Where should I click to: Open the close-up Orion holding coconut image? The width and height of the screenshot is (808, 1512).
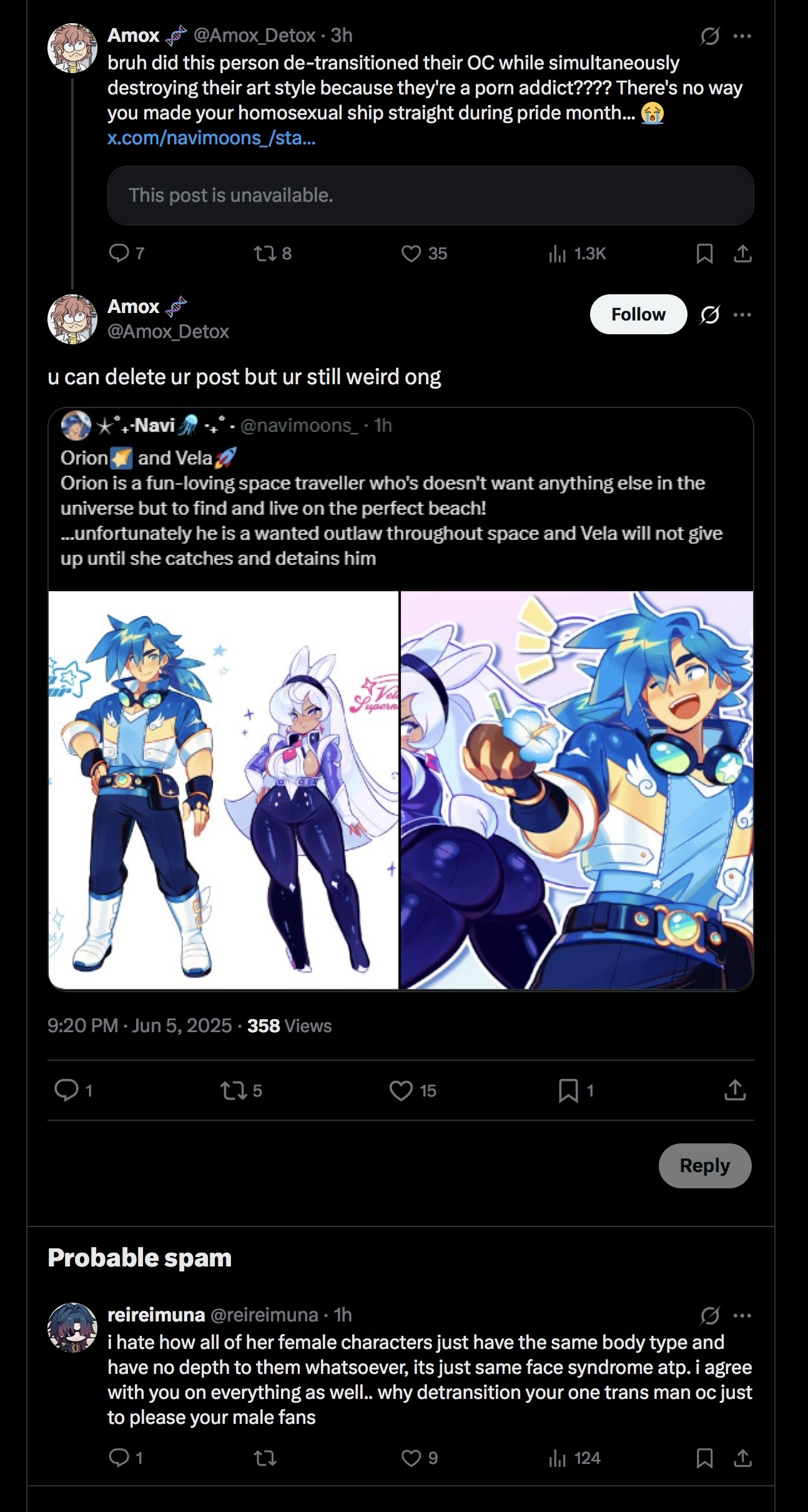click(x=576, y=790)
